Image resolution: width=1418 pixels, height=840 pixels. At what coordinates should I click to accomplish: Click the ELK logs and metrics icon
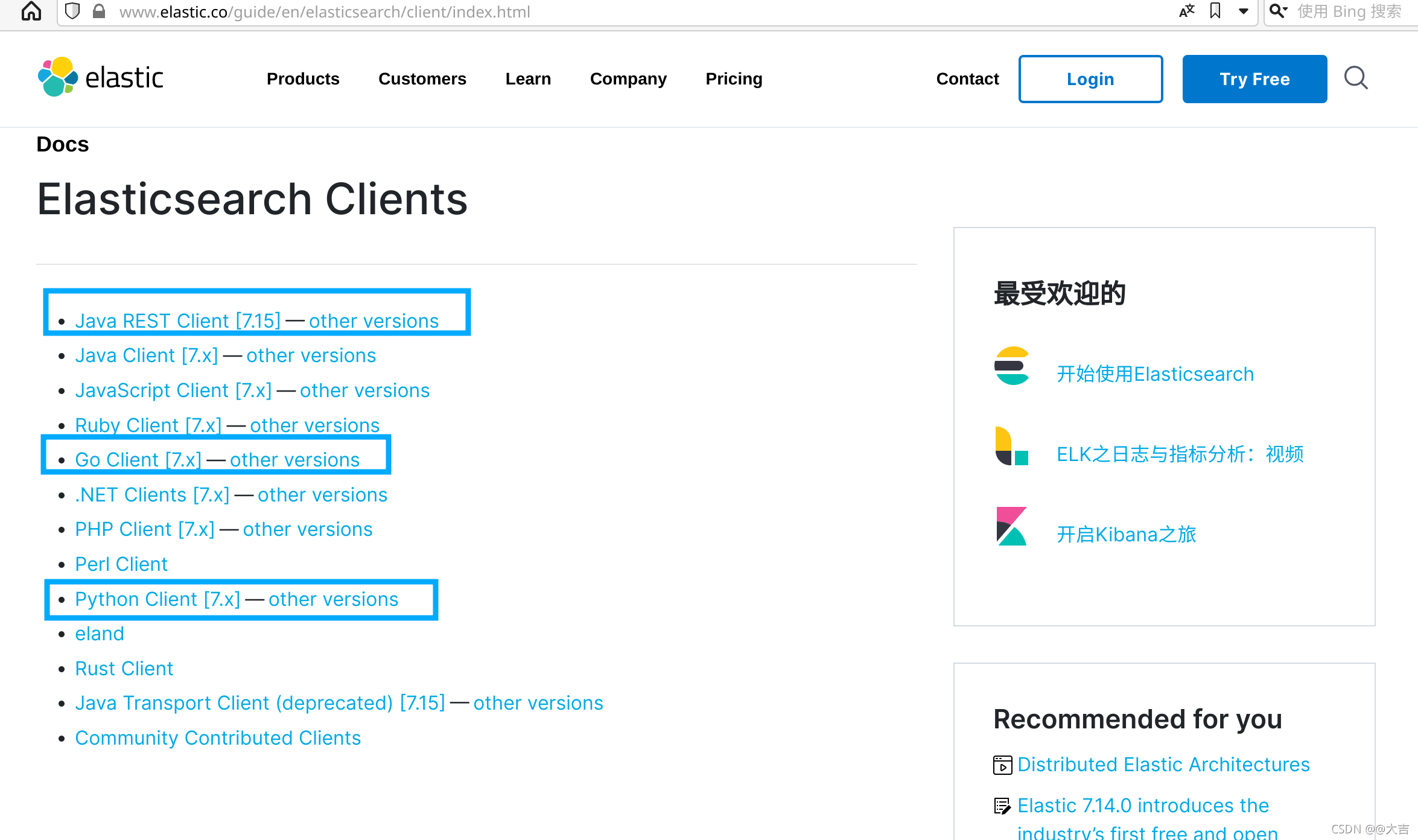(1012, 446)
